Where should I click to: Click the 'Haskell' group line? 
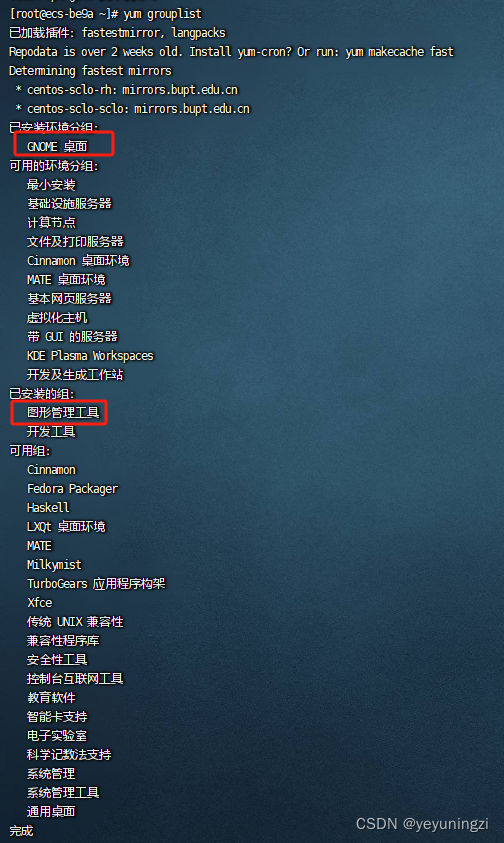(x=48, y=508)
